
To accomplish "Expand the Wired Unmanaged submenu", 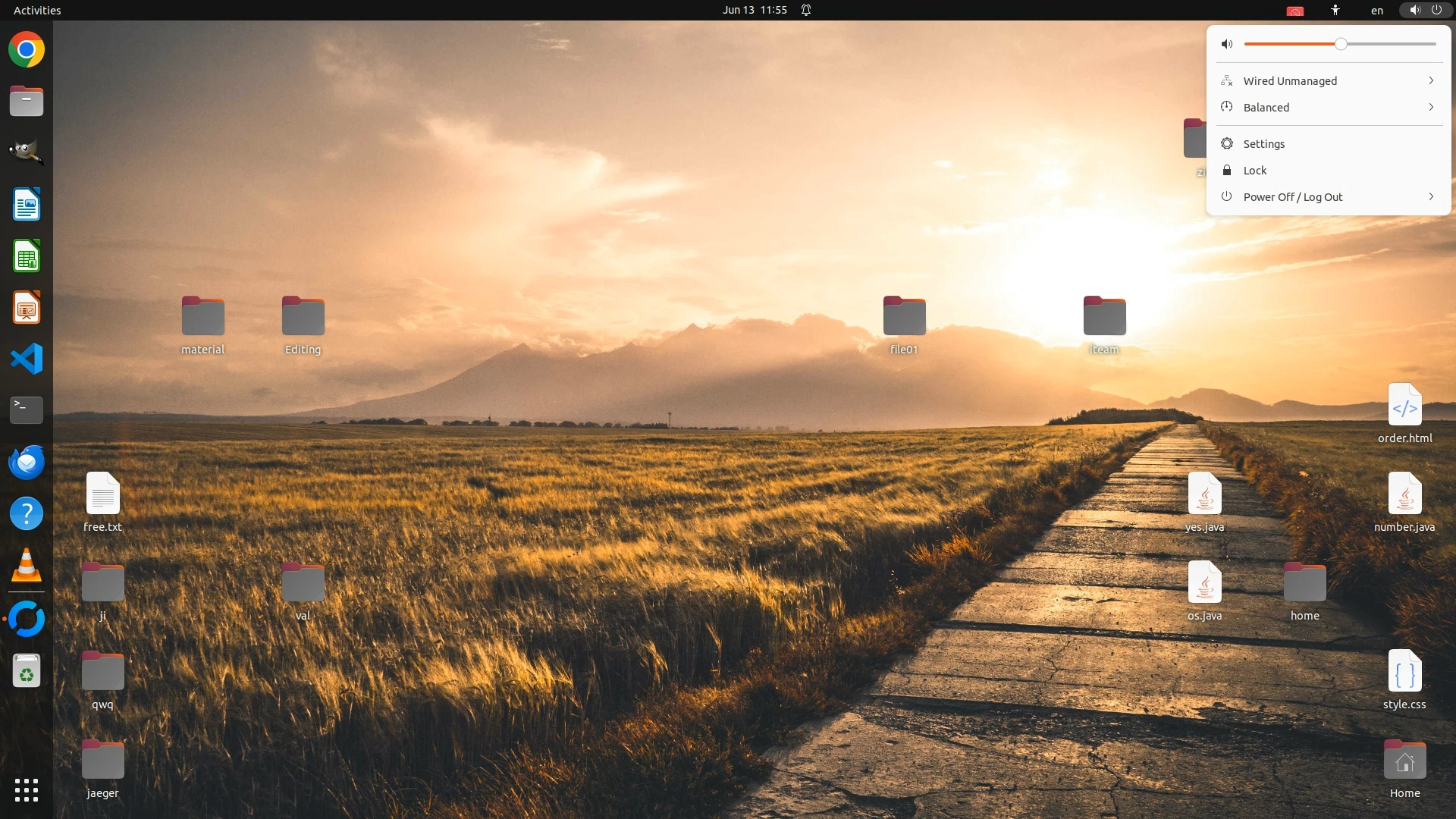I will pos(1329,81).
